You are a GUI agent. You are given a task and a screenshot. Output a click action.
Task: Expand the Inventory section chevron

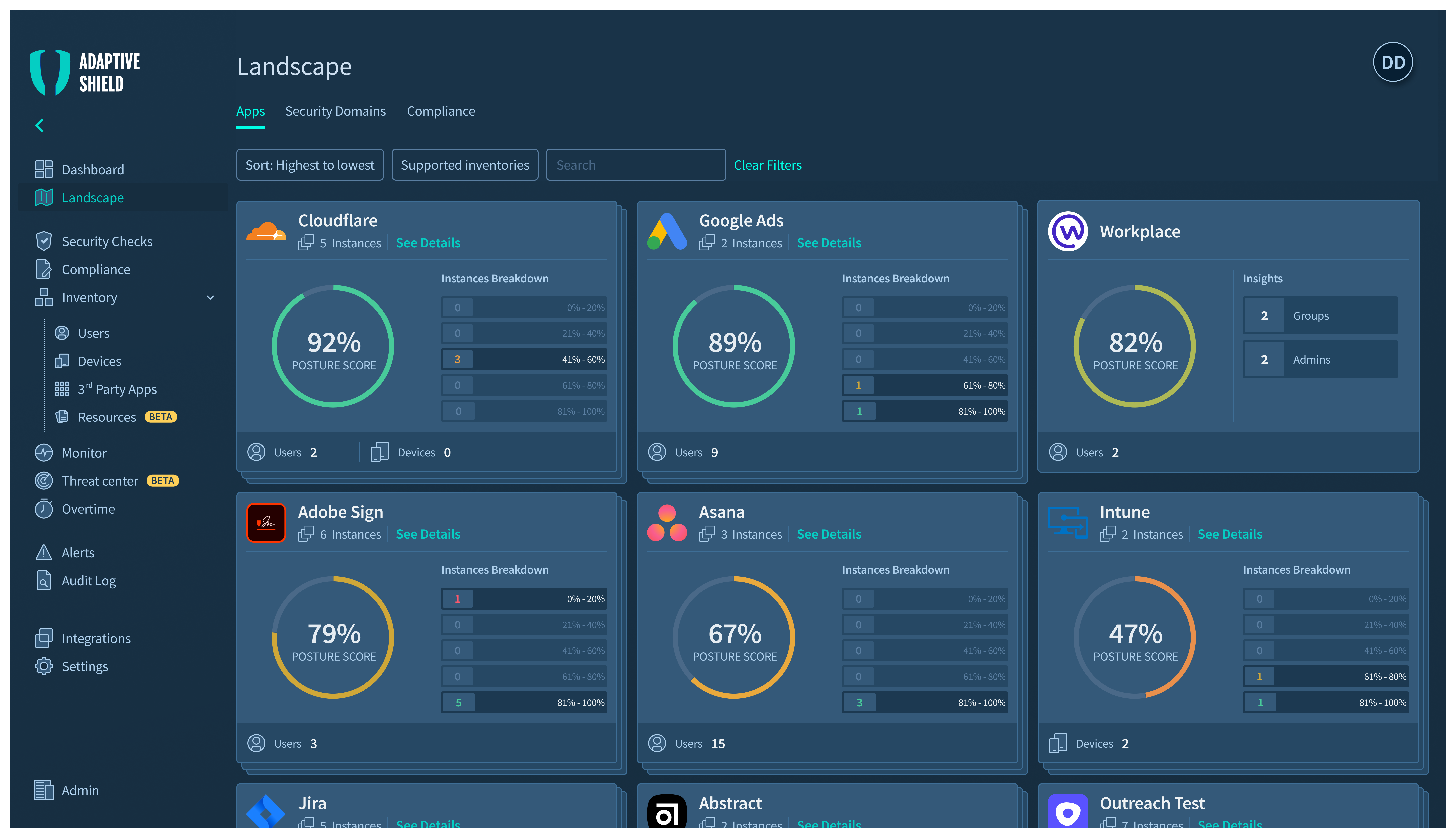(211, 298)
